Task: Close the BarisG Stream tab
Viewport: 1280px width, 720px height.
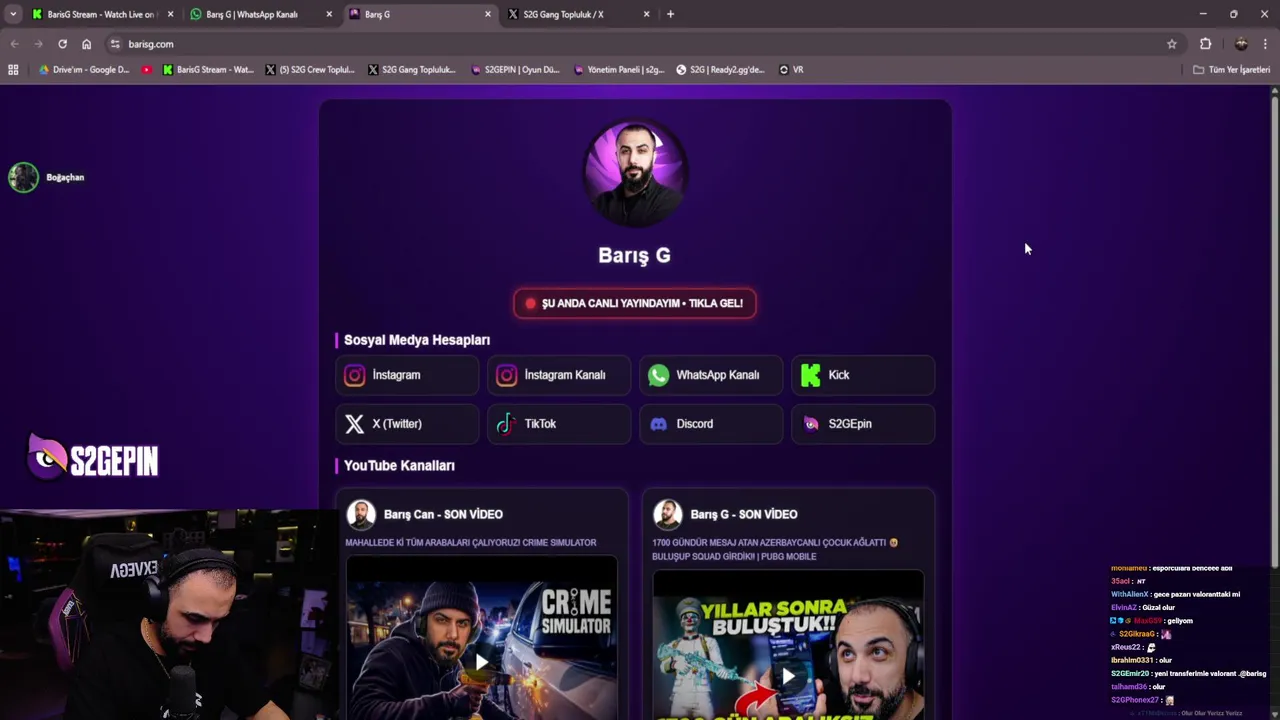Action: click(170, 14)
